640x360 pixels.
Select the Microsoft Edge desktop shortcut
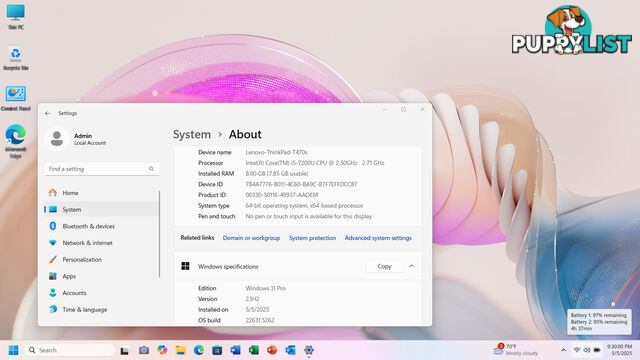pyautogui.click(x=16, y=141)
